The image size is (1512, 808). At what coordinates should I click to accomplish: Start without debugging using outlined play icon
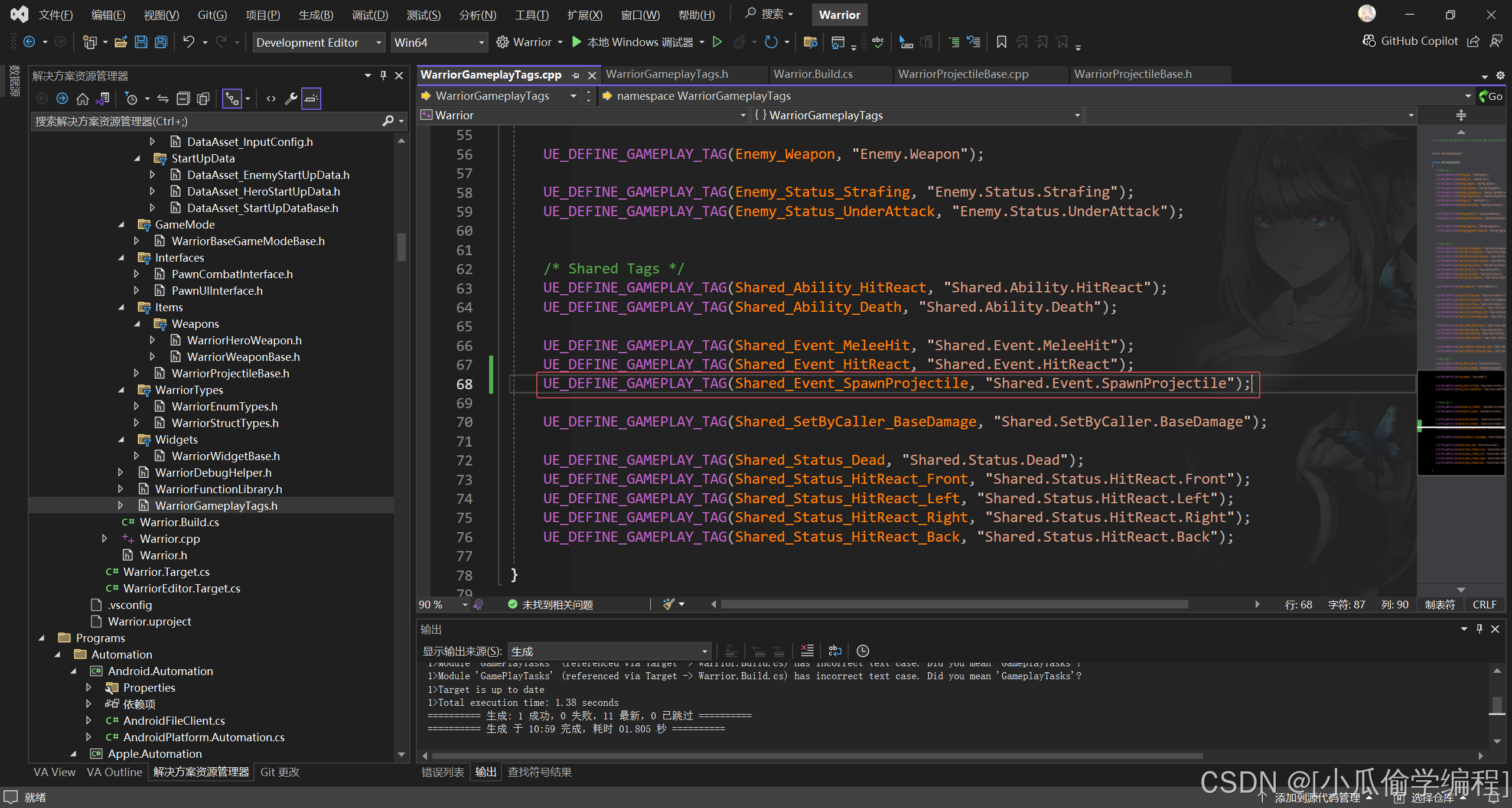point(717,42)
